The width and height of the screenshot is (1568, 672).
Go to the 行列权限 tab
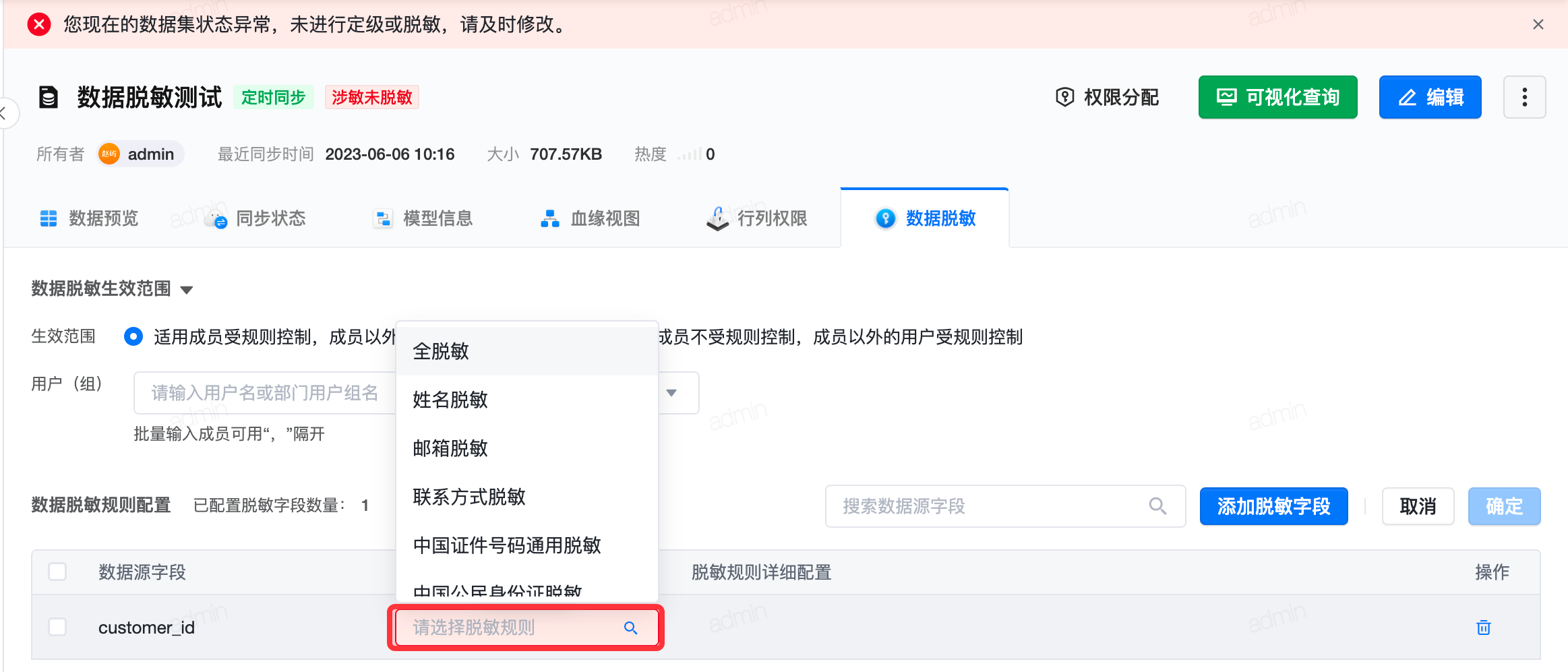click(756, 218)
